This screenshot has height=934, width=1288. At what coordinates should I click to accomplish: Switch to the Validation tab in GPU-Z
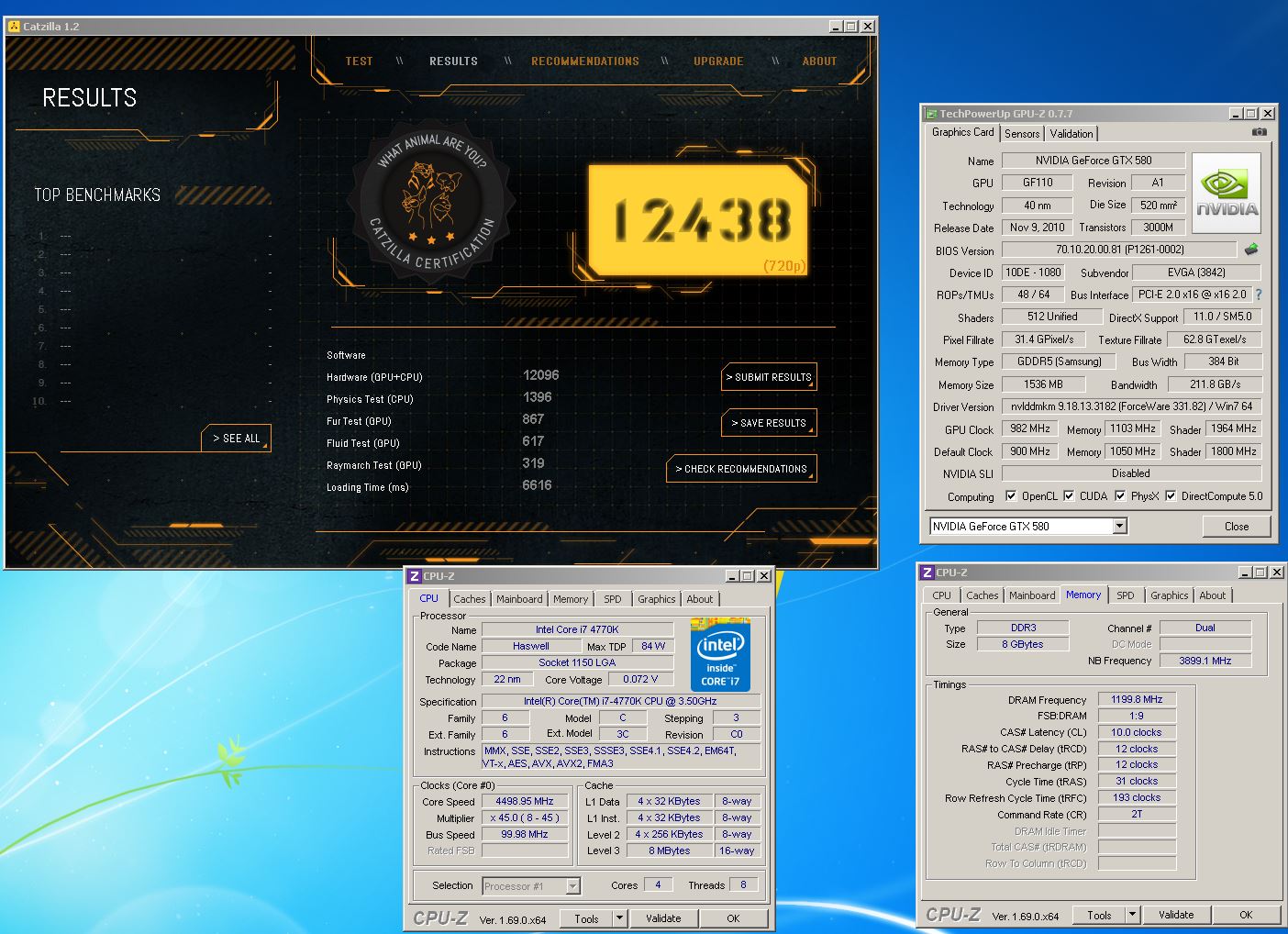coord(1071,134)
